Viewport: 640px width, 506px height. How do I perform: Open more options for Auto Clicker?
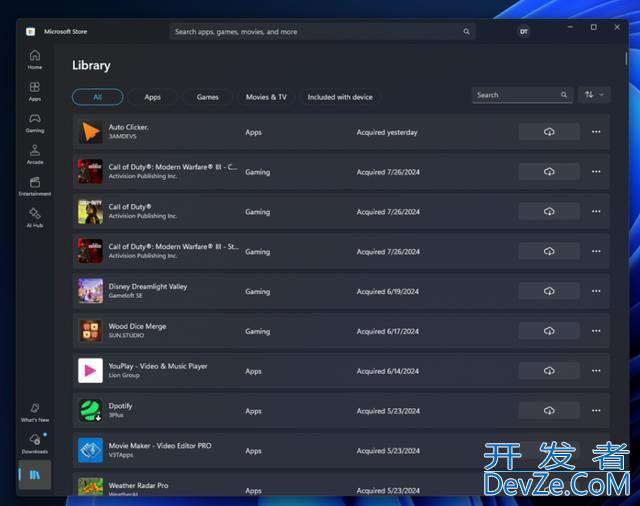[x=596, y=132]
